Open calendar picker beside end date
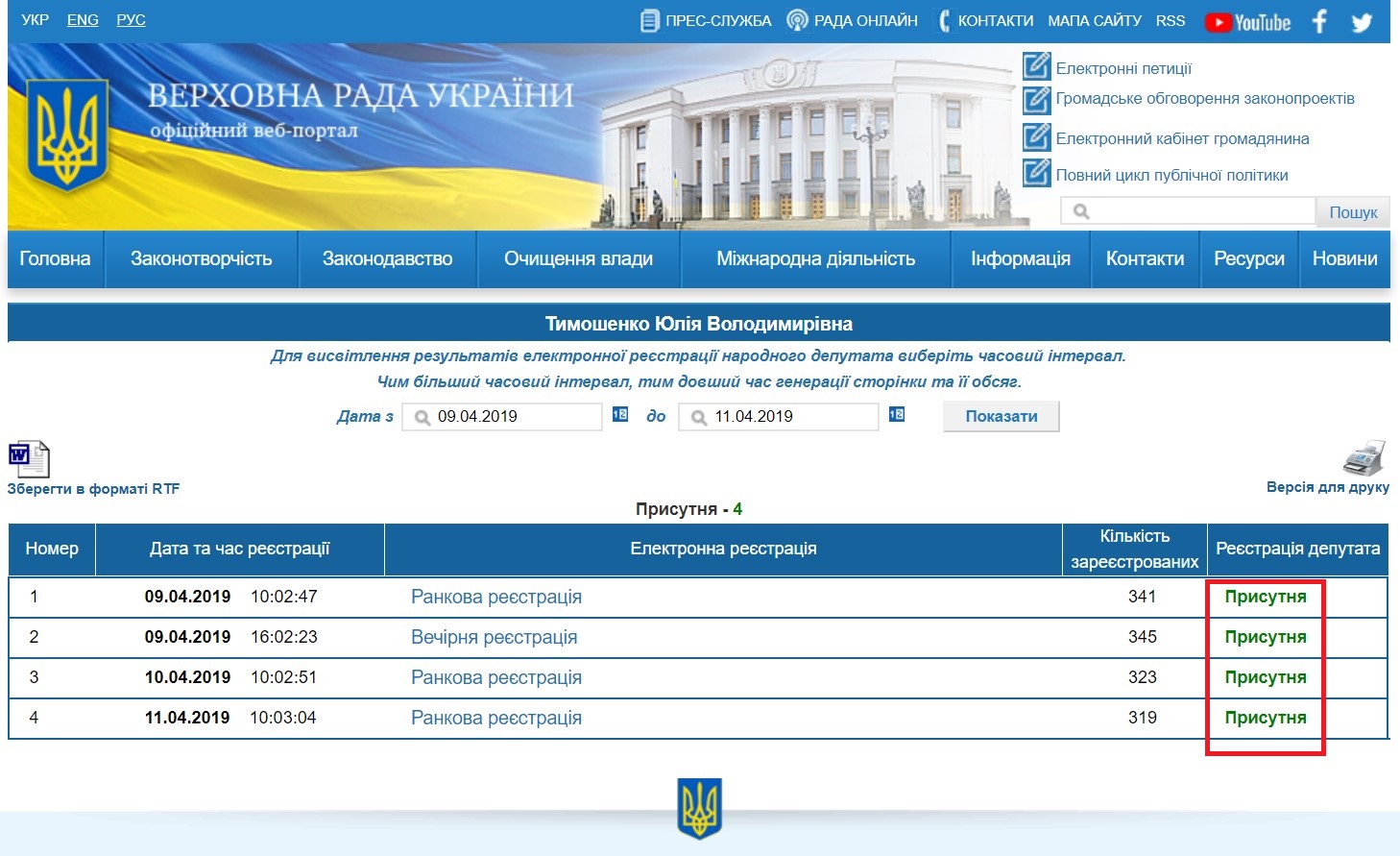This screenshot has width=1400, height=856. pyautogui.click(x=897, y=415)
